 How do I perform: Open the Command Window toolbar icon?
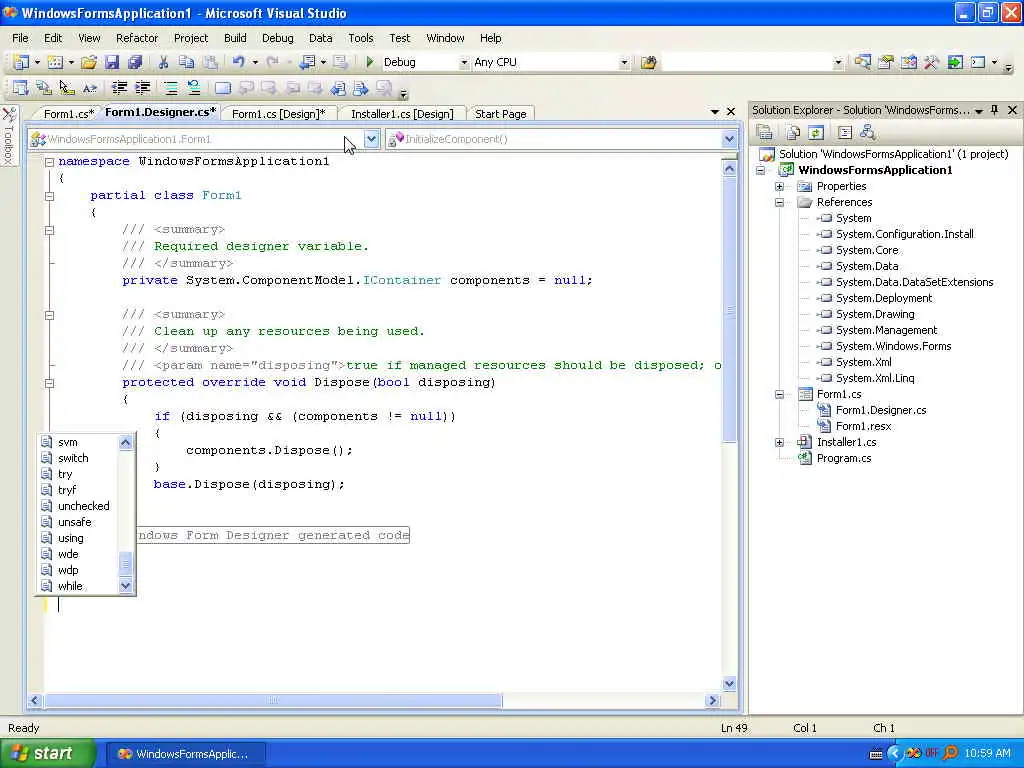pos(978,62)
